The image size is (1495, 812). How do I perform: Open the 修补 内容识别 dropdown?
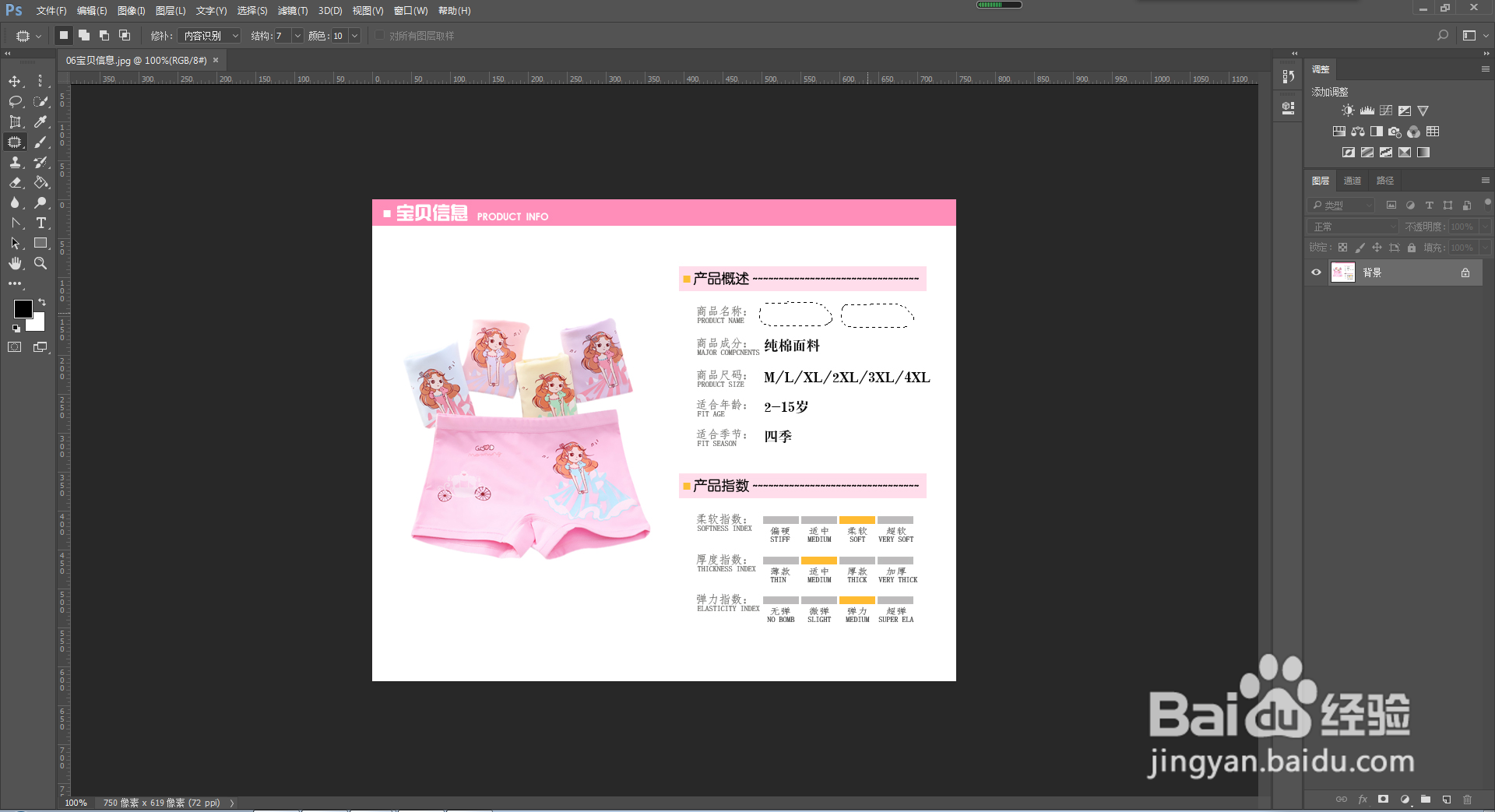pos(209,36)
